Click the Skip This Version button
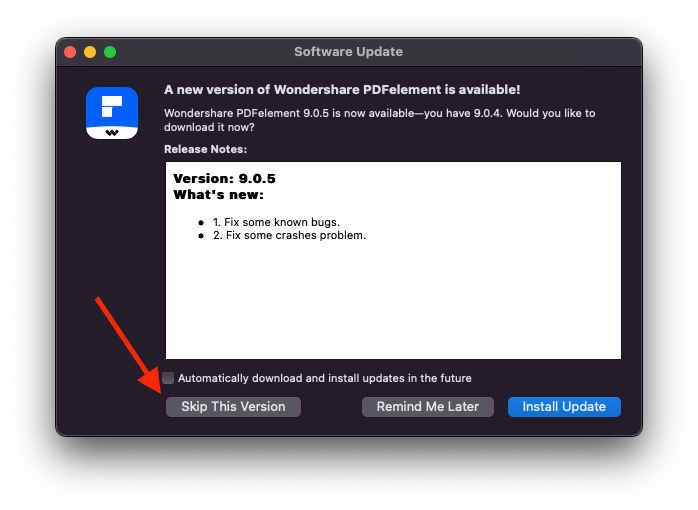This screenshot has width=698, height=510. point(233,407)
